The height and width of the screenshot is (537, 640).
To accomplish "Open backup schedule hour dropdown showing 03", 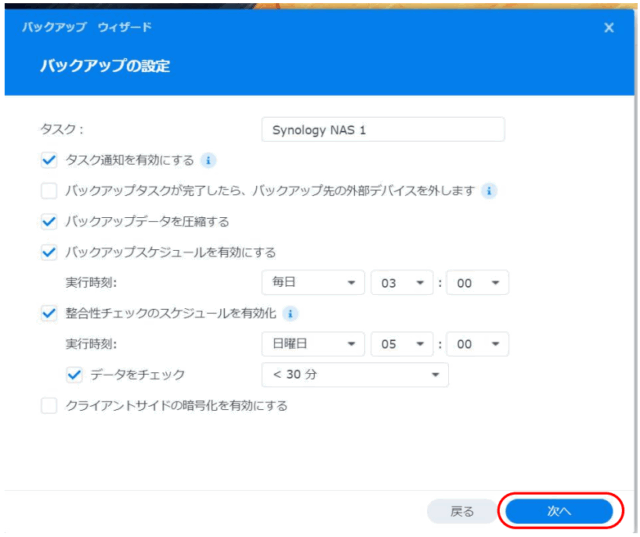I will tap(400, 283).
